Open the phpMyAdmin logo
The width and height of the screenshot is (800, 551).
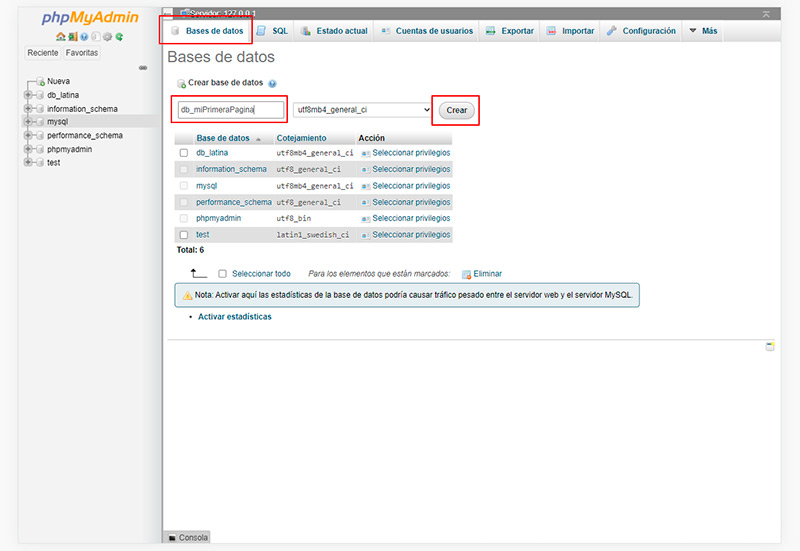(x=90, y=18)
